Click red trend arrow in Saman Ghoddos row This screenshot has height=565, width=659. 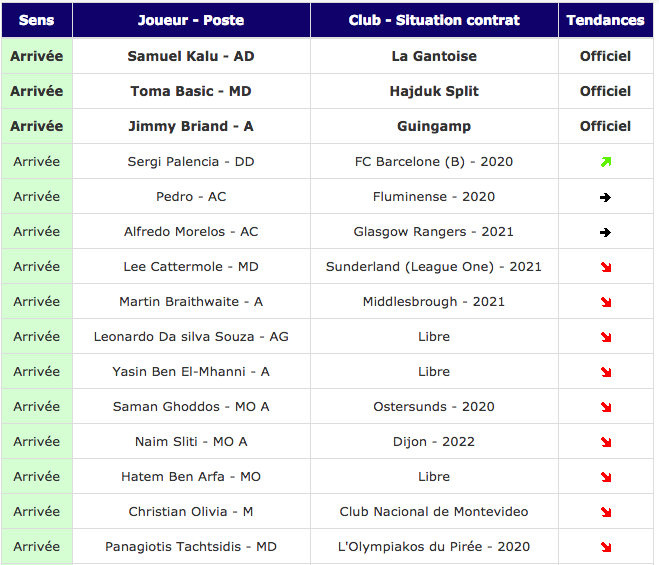(x=606, y=407)
